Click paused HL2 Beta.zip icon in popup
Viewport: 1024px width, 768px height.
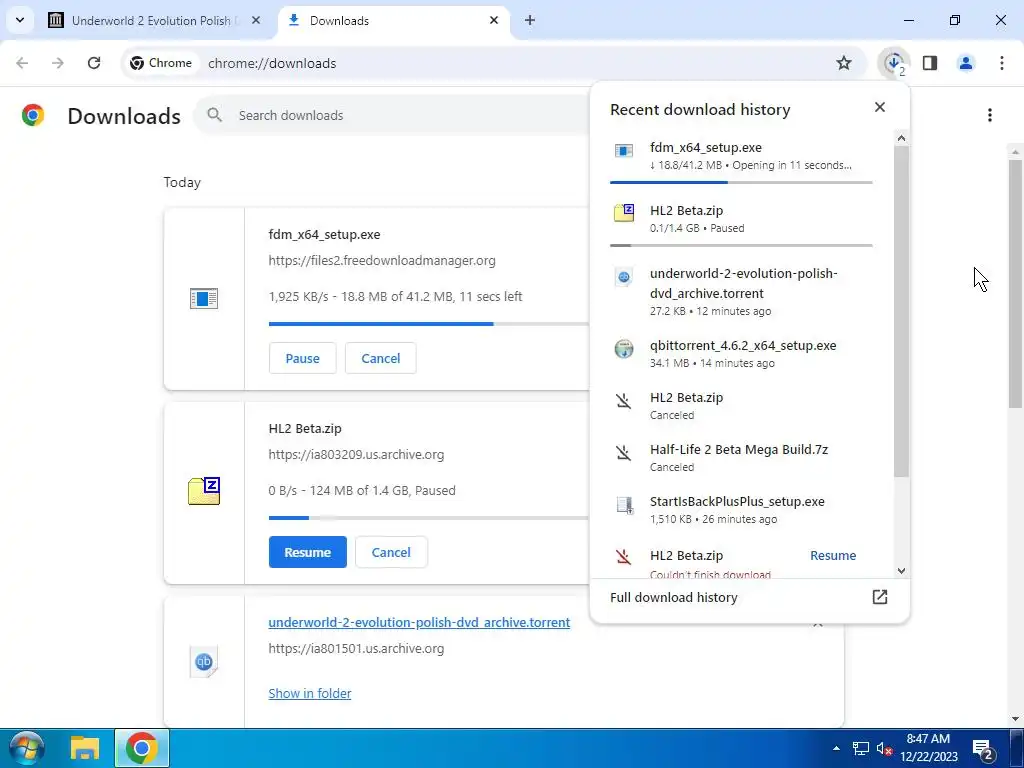tap(624, 213)
